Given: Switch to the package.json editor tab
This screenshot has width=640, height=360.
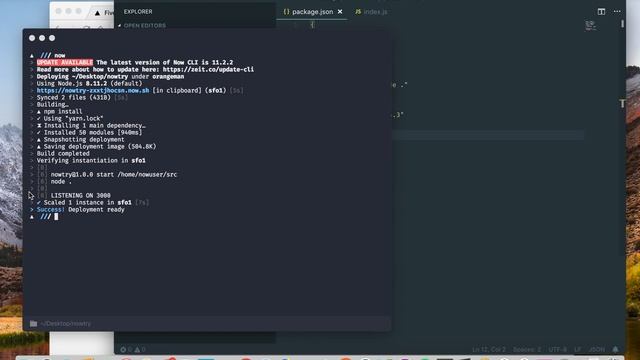Looking at the screenshot, I should 312,12.
